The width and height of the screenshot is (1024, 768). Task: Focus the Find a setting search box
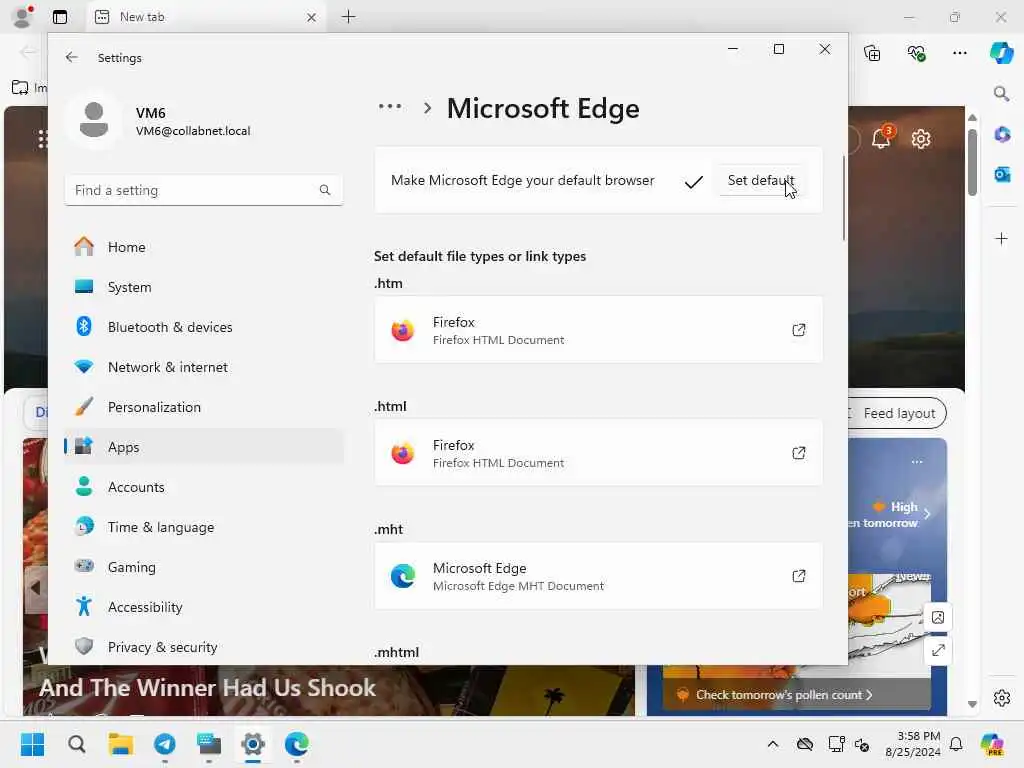tap(204, 190)
